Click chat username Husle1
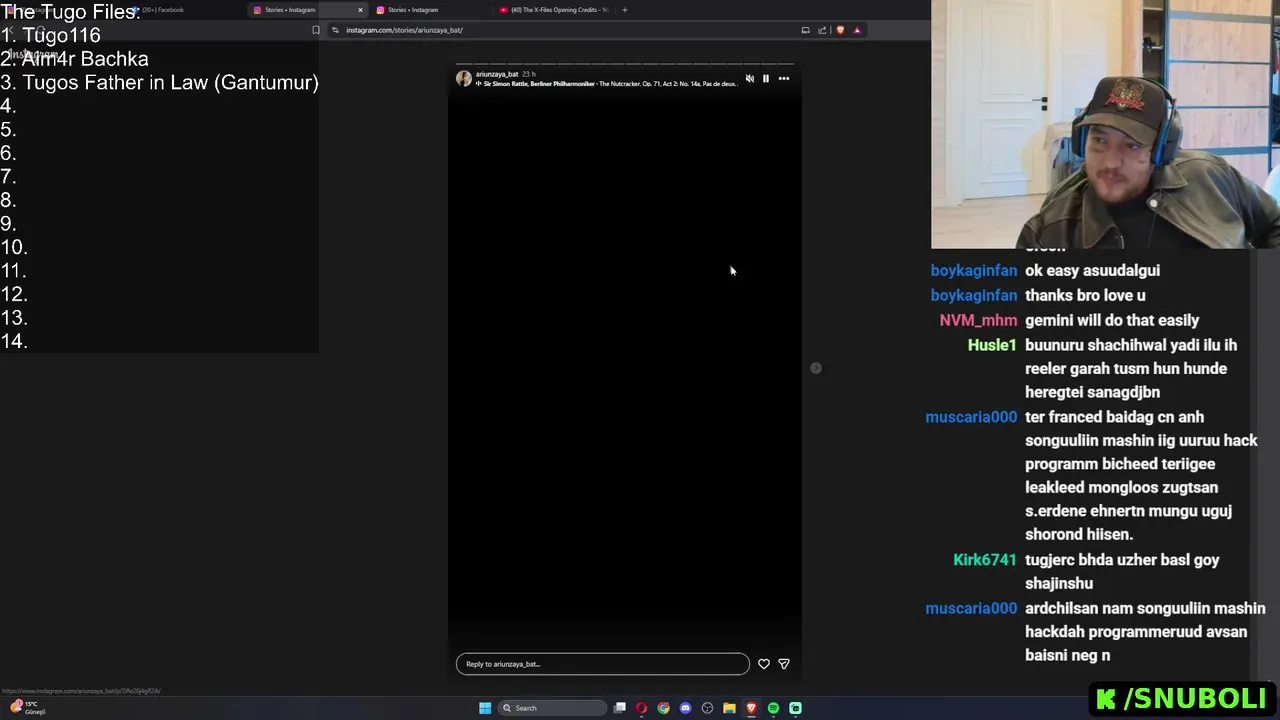The width and height of the screenshot is (1280, 720). point(992,345)
